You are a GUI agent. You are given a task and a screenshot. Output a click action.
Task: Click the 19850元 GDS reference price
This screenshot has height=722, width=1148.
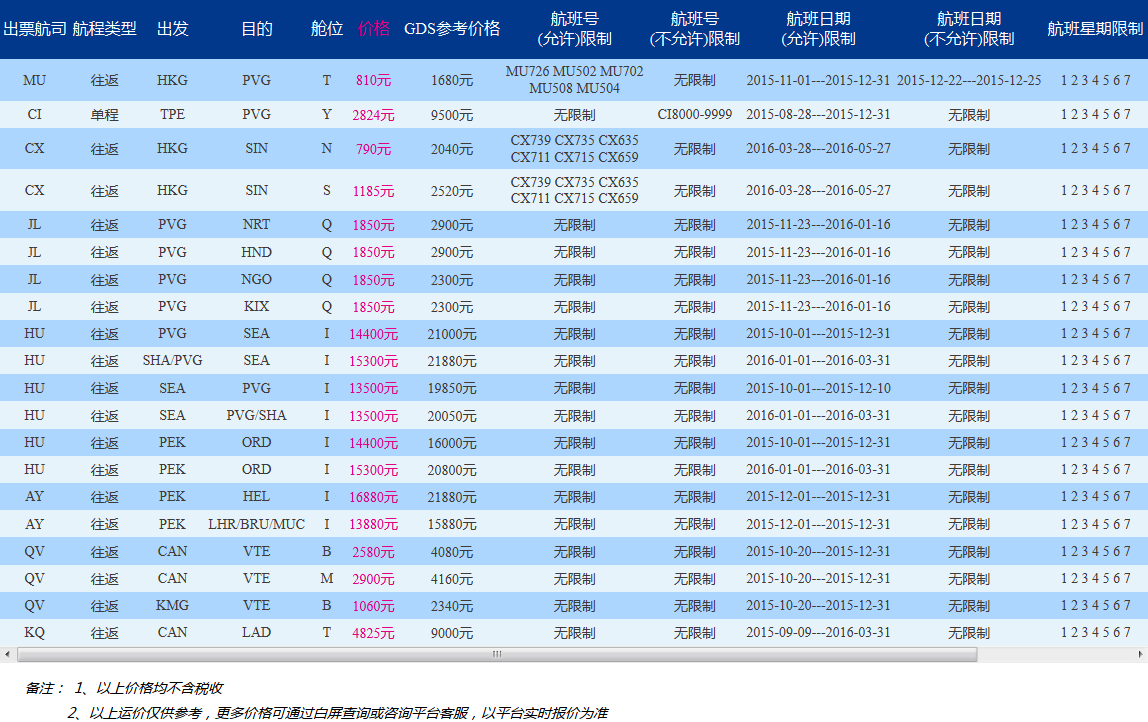(x=452, y=388)
